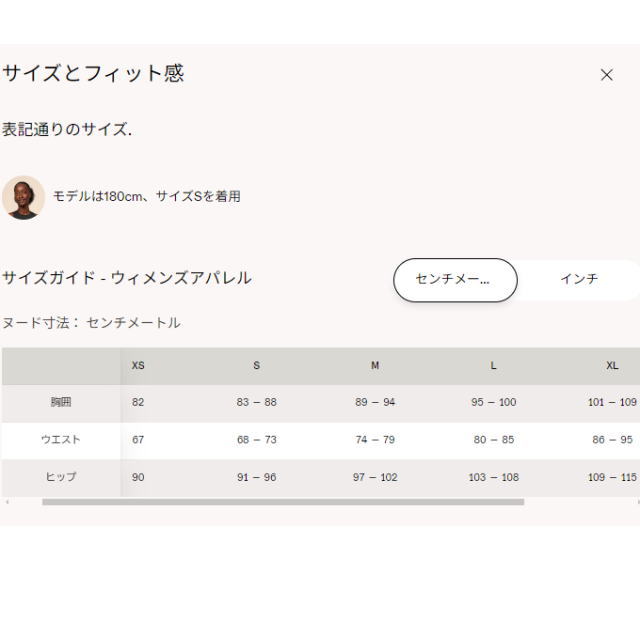This screenshot has width=640, height=640.
Task: Close the size and fit dialog
Action: (606, 75)
